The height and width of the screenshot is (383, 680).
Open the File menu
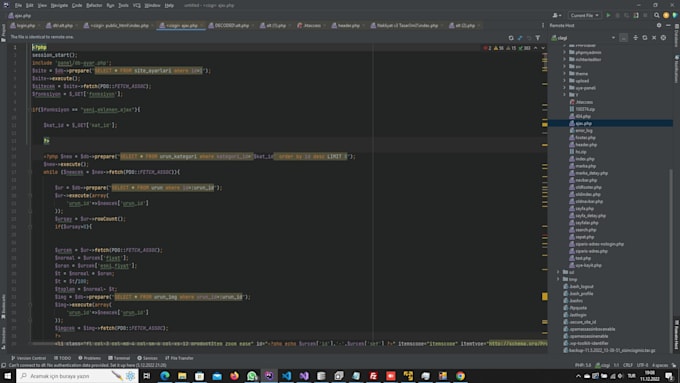tap(18, 5)
